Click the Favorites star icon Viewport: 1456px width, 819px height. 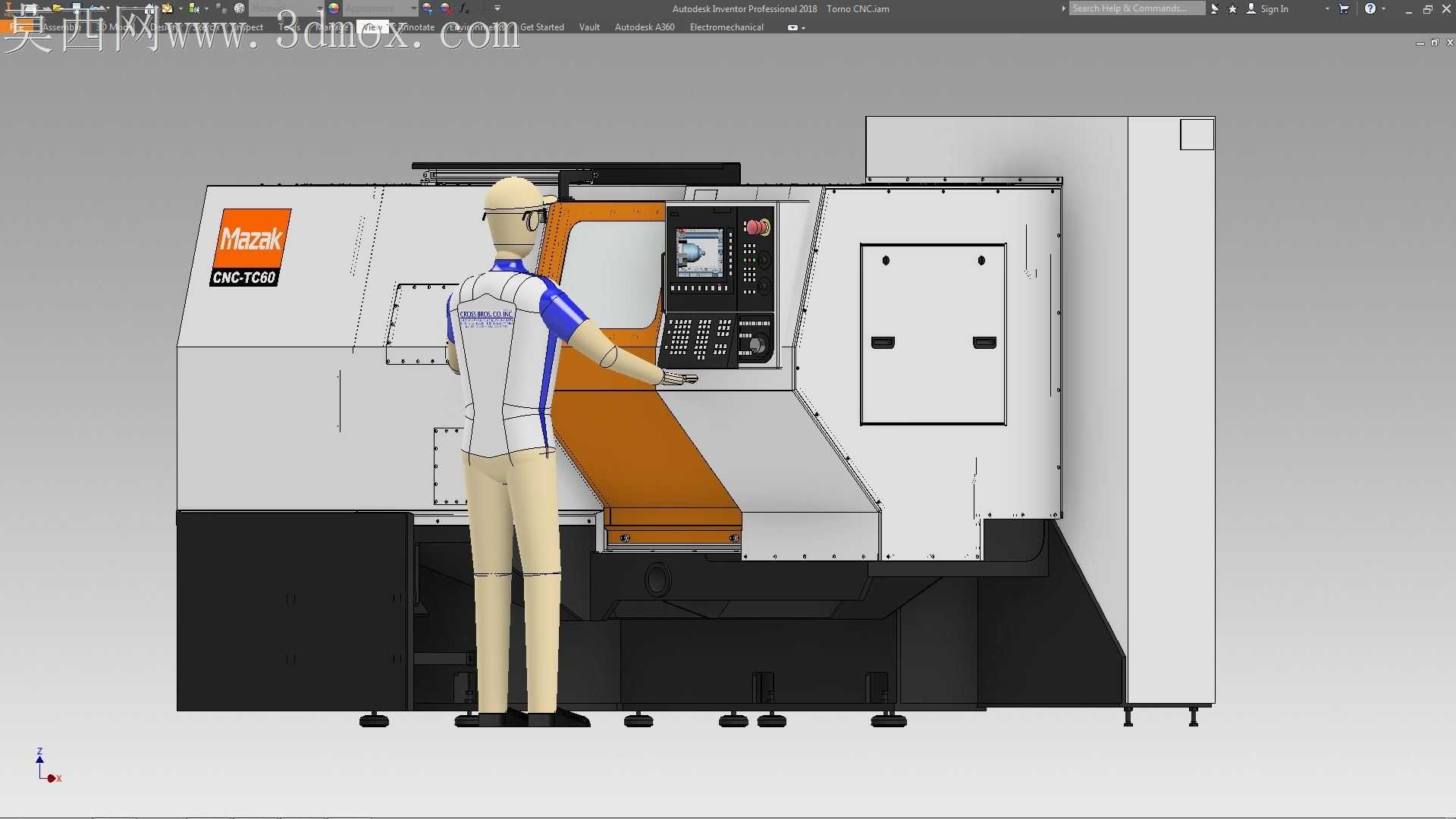(1232, 8)
